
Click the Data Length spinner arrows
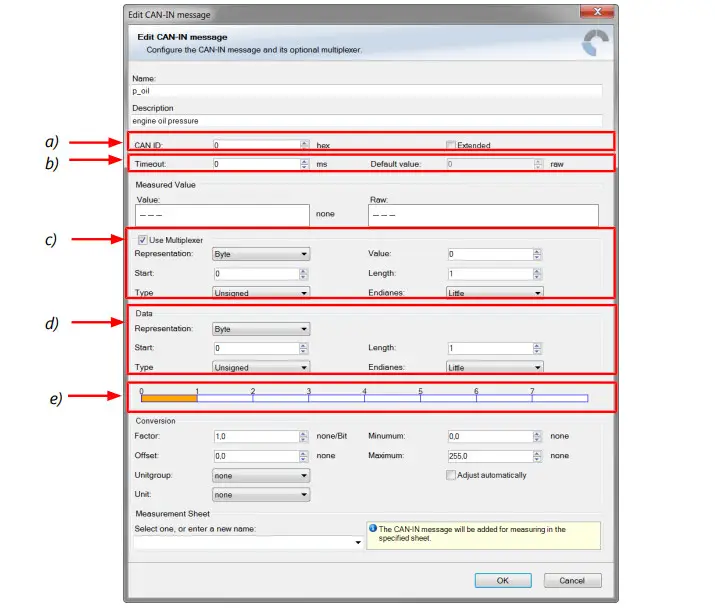537,348
